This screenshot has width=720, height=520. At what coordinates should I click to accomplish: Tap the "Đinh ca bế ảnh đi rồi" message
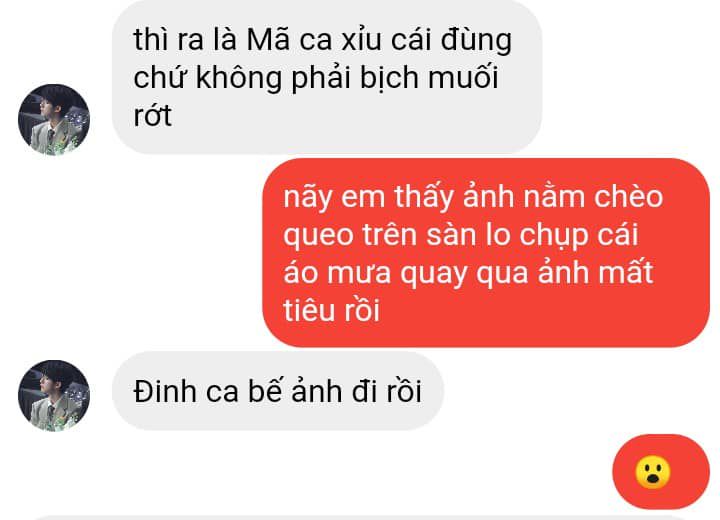[x=278, y=391]
